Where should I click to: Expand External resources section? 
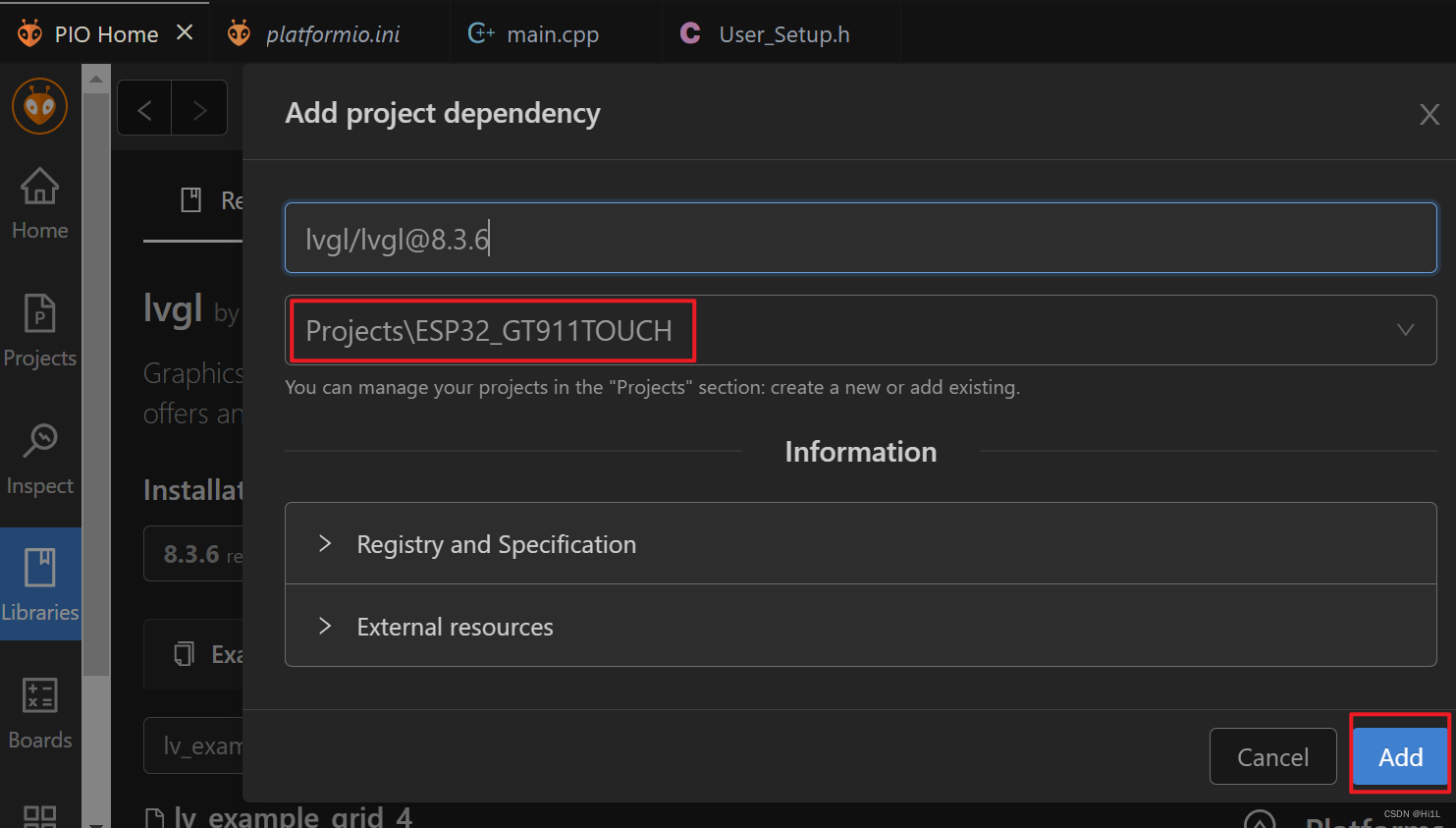(861, 627)
